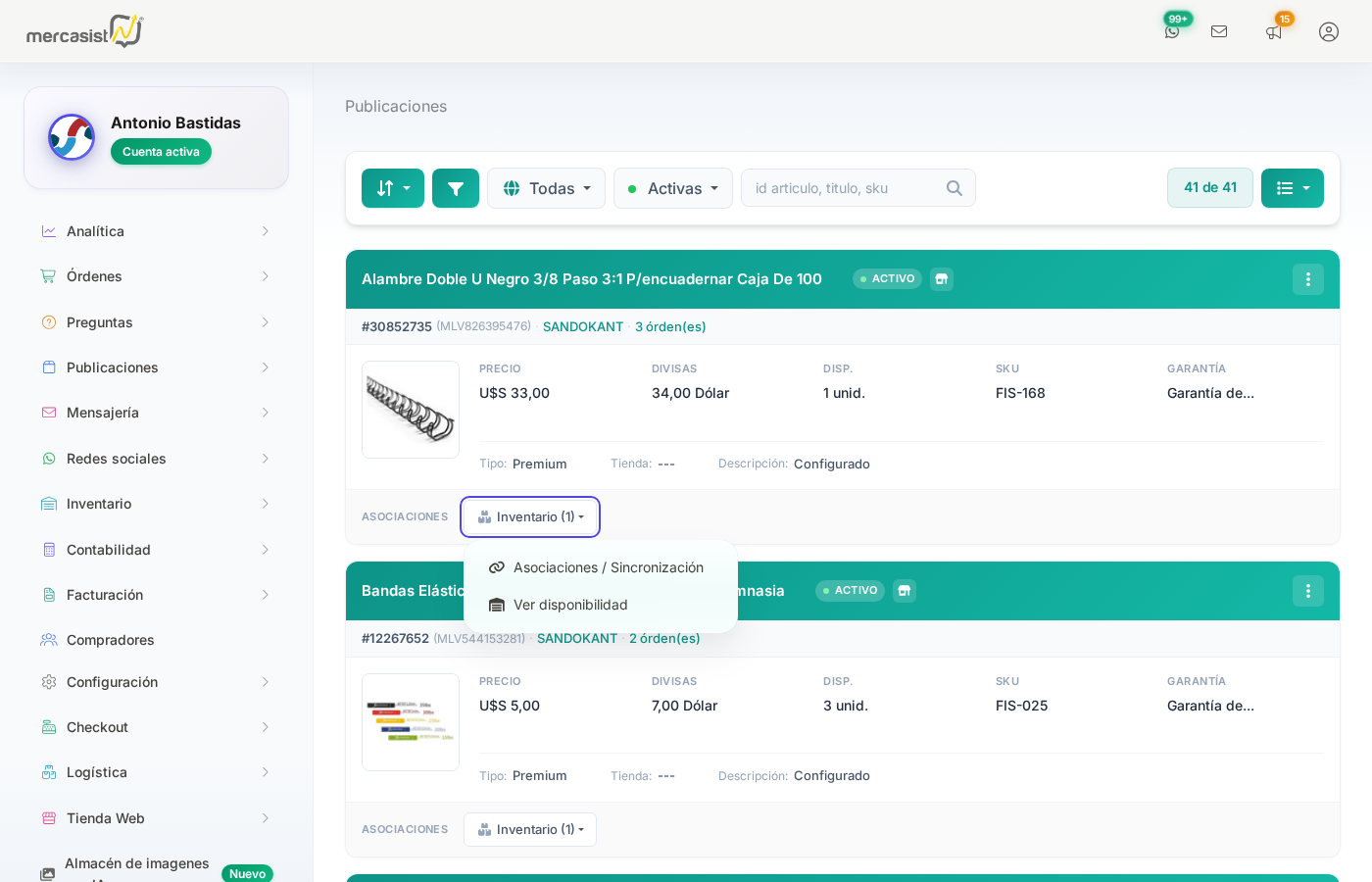The width and height of the screenshot is (1372, 882).
Task: Open the three-dot menu on Alambre publication
Action: click(x=1308, y=278)
